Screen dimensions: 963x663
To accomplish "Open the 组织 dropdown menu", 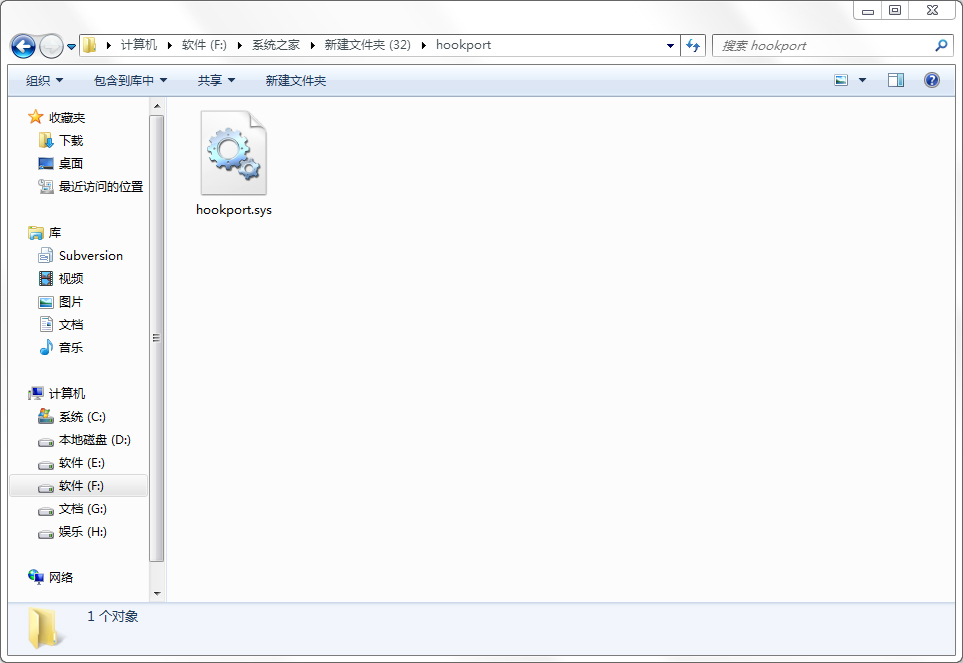I will click(44, 80).
